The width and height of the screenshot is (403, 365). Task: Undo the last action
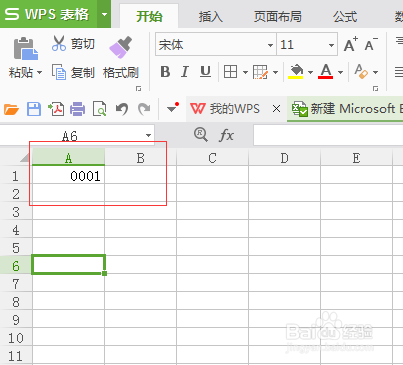pos(122,109)
